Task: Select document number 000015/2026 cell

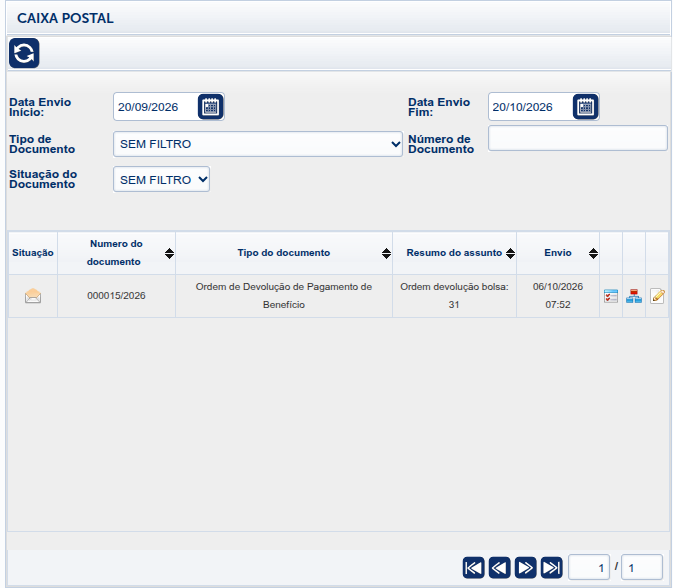Action: [x=116, y=296]
